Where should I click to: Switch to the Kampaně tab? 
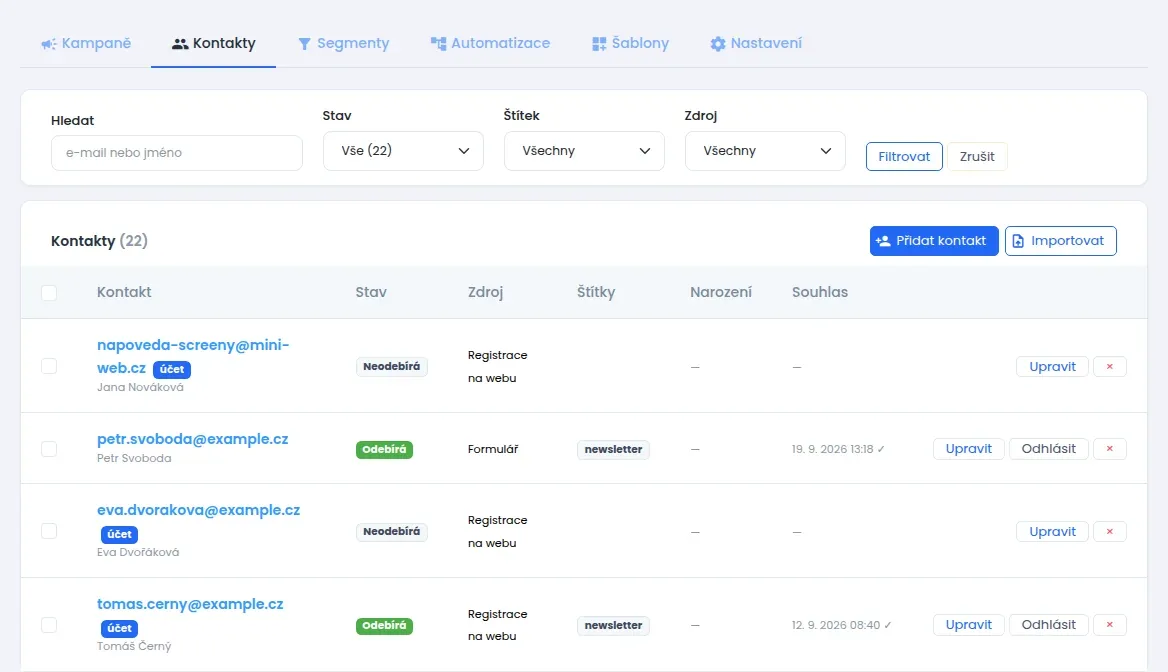click(x=86, y=43)
